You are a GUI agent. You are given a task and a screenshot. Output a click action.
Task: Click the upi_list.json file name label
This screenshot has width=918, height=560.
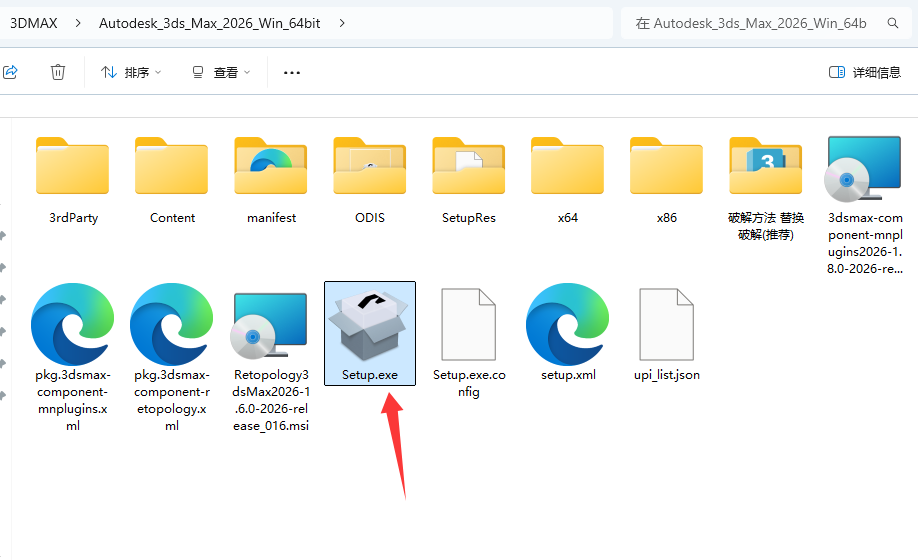click(x=667, y=375)
